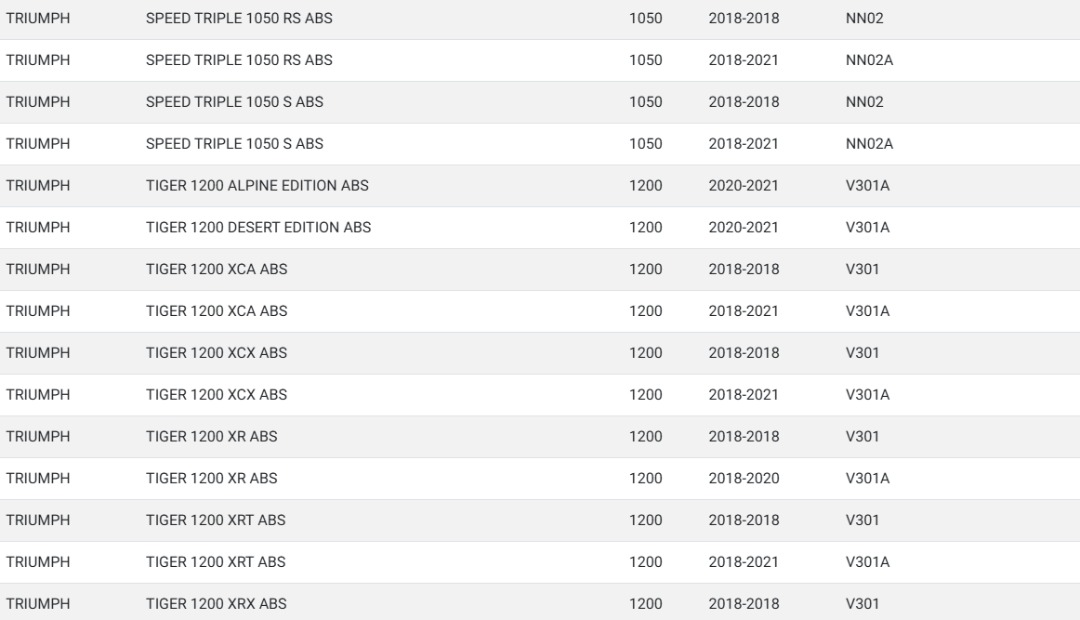Click code NN02A in the Speed Triple S row
The image size is (1080, 620).
pyautogui.click(x=869, y=144)
